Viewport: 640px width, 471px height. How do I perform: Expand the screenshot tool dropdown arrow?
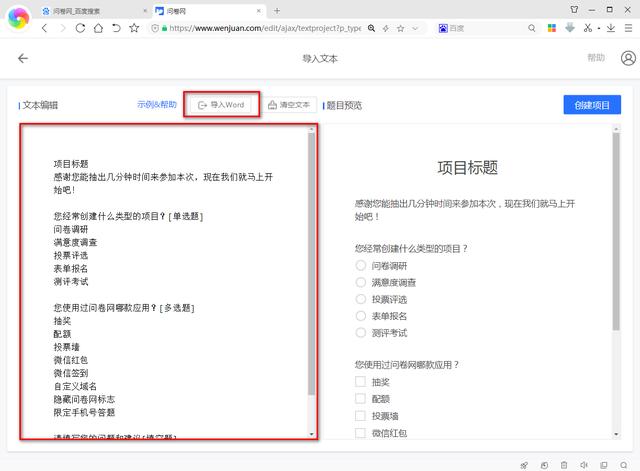598,28
